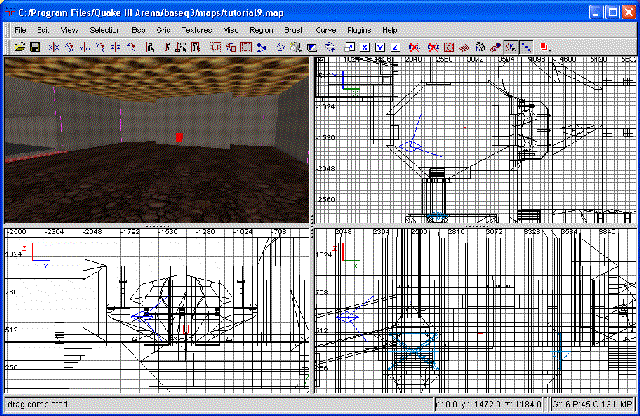This screenshot has height=416, width=640.
Task: Open the Plugins menu
Action: tap(359, 30)
